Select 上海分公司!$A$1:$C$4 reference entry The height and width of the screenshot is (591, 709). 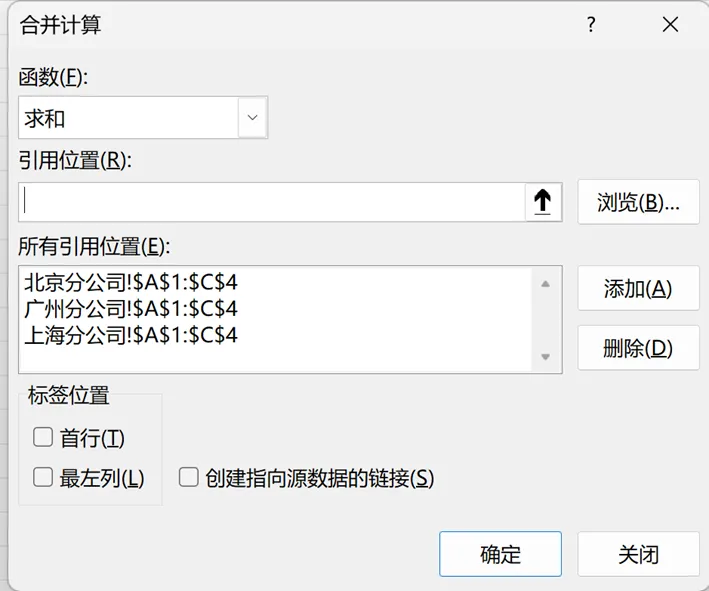point(130,335)
